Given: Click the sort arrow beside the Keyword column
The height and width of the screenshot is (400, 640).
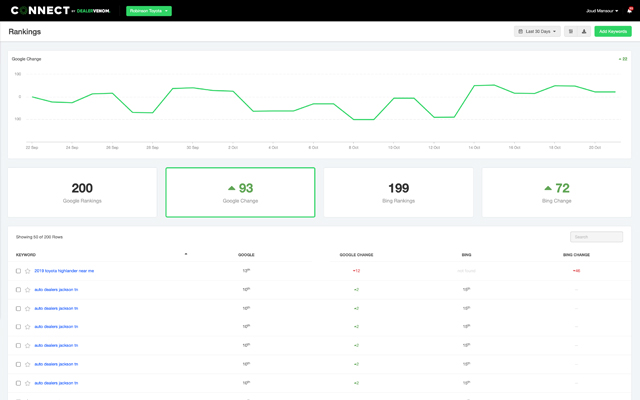Looking at the screenshot, I should click(186, 254).
